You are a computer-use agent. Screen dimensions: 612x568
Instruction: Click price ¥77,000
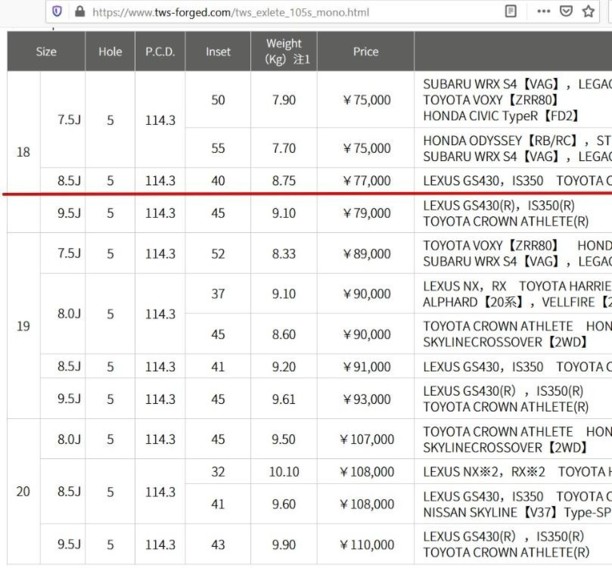(x=366, y=181)
